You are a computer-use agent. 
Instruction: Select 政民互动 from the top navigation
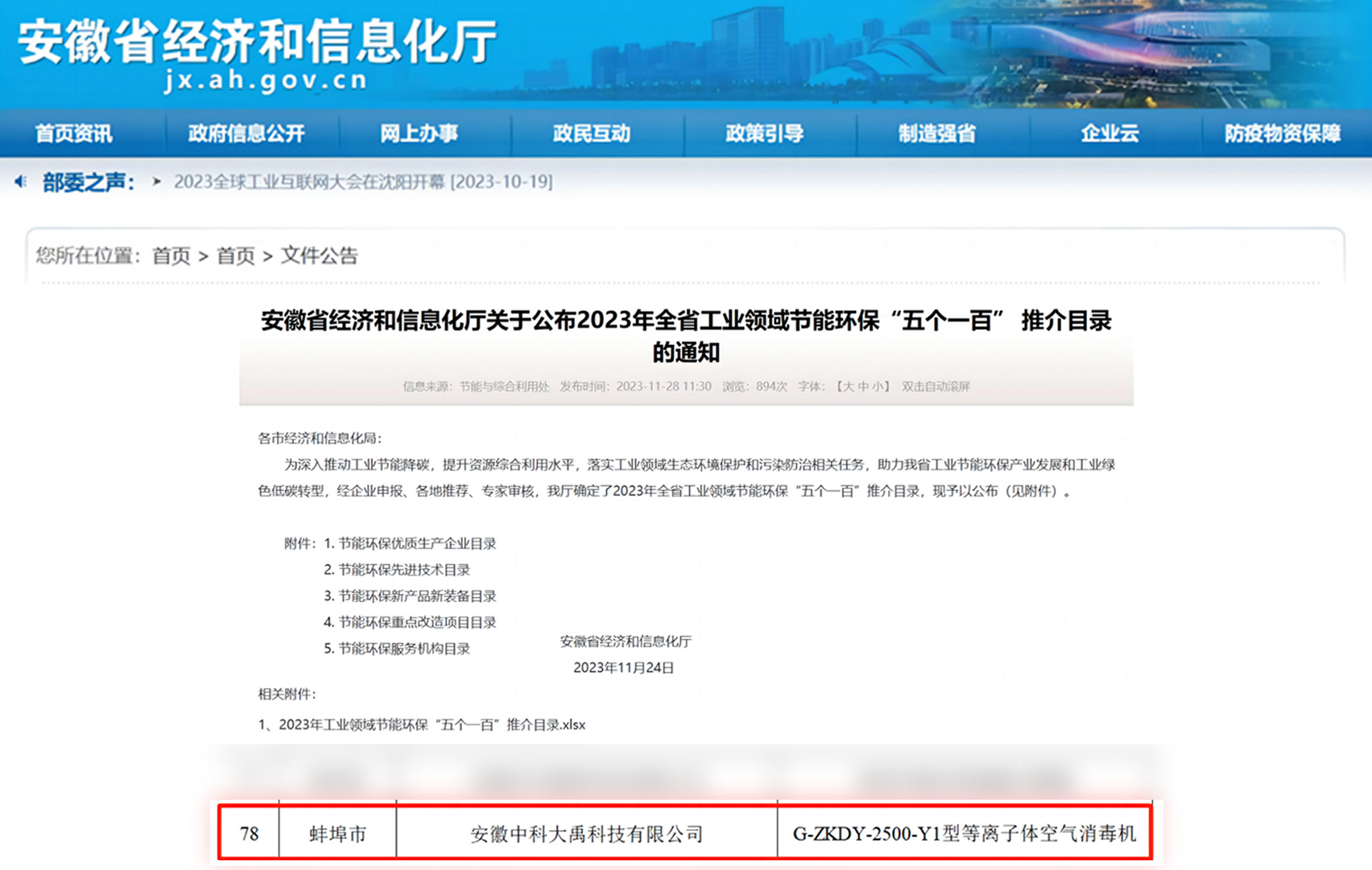(591, 134)
